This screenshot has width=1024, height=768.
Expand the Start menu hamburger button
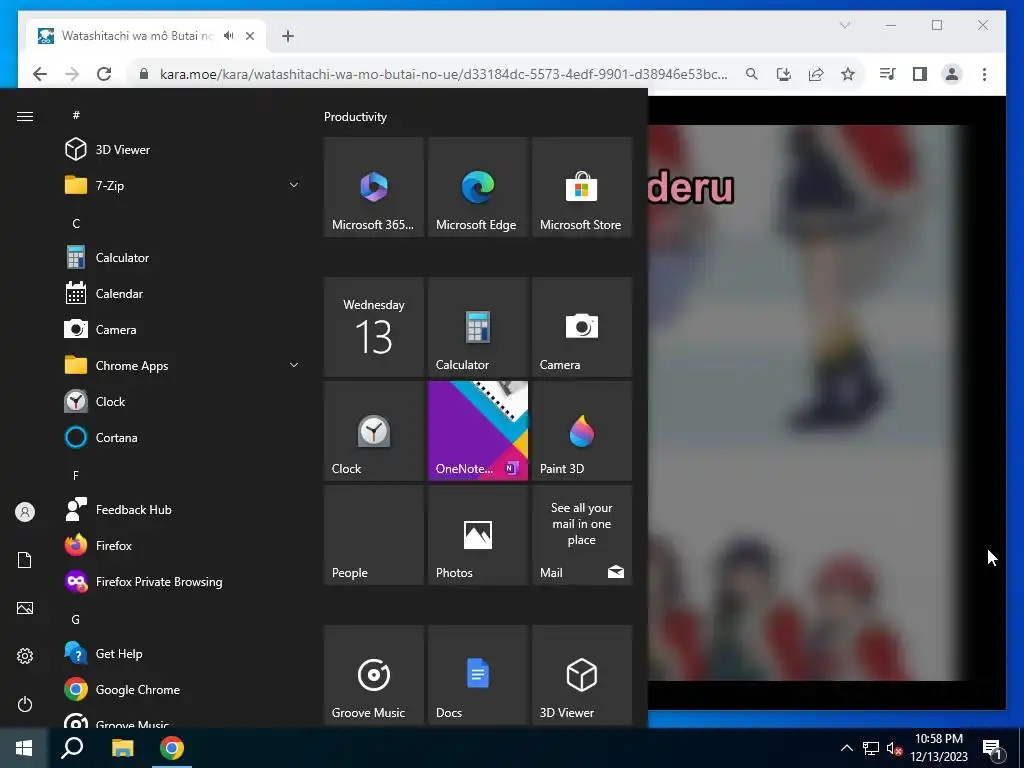25,116
